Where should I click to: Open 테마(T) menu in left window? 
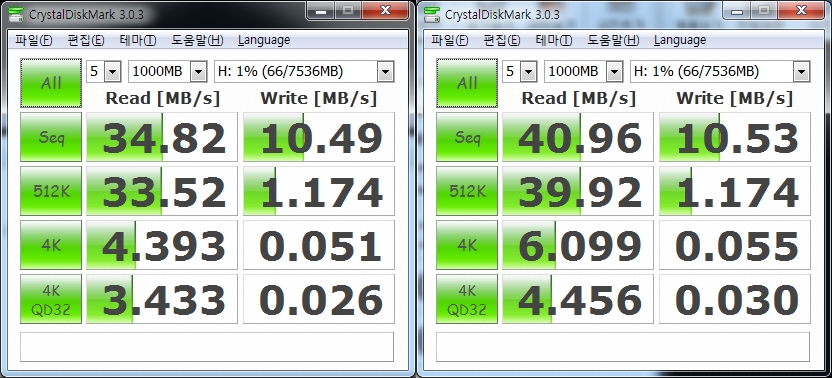tap(137, 40)
